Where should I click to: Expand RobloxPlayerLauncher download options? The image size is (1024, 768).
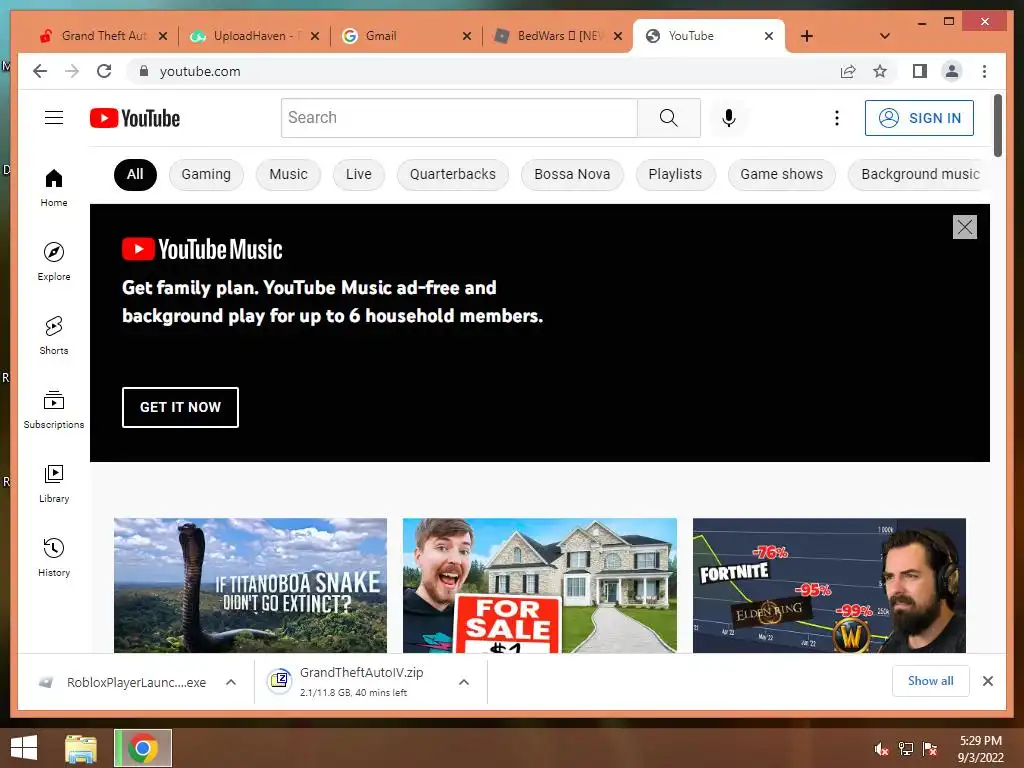click(231, 682)
